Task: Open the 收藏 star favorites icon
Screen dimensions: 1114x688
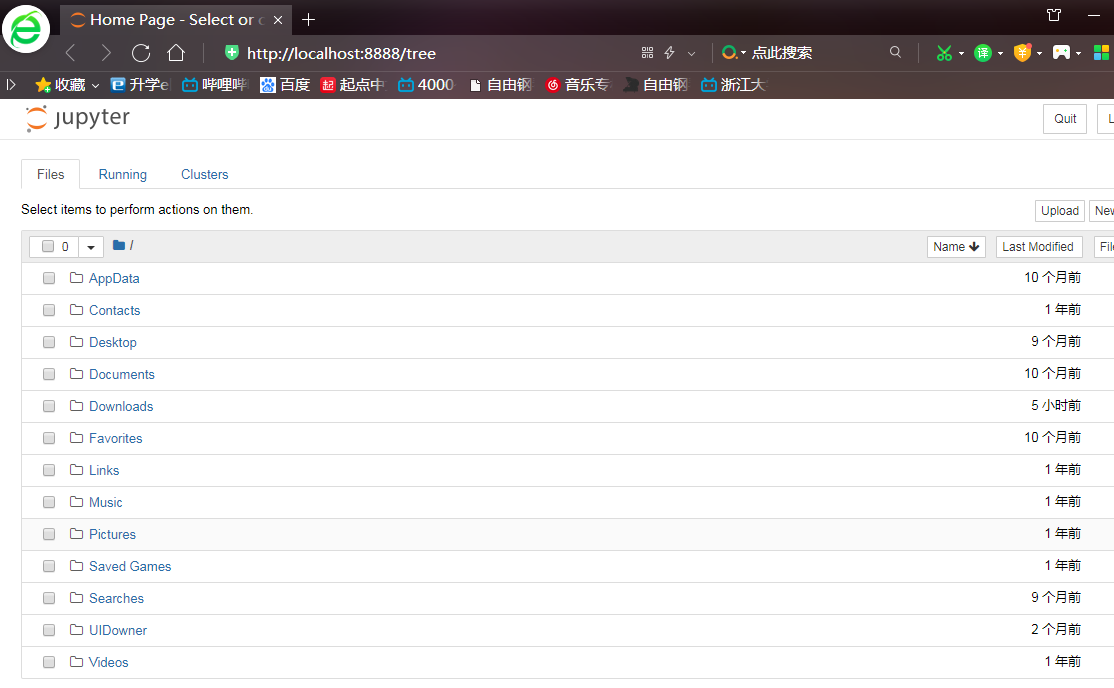Action: pos(43,85)
